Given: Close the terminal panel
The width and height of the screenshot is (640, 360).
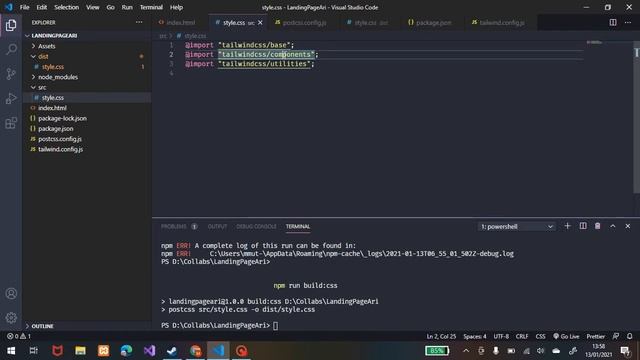Looking at the screenshot, I should tap(628, 226).
